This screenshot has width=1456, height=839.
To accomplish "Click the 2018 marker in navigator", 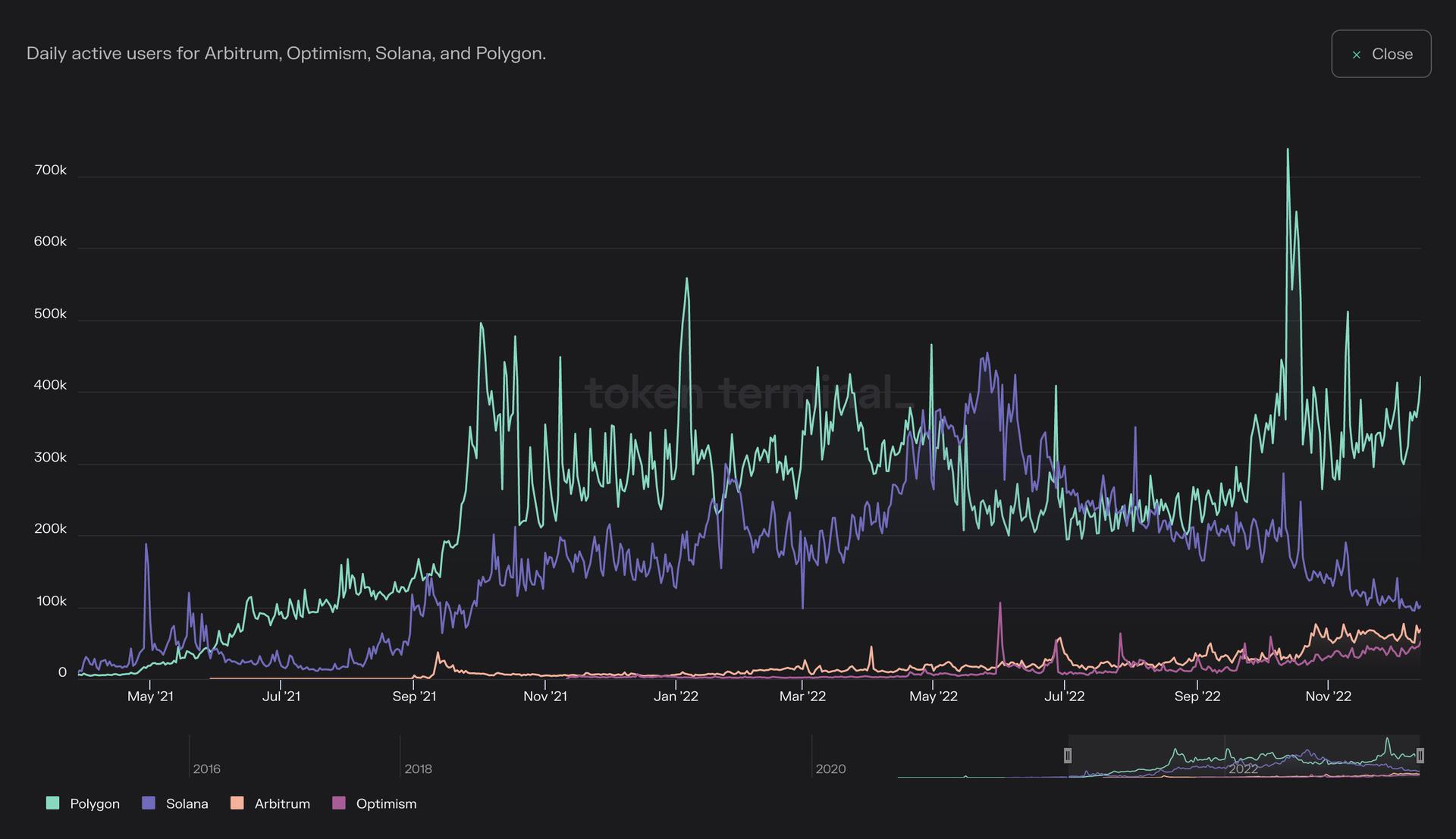I will (418, 769).
